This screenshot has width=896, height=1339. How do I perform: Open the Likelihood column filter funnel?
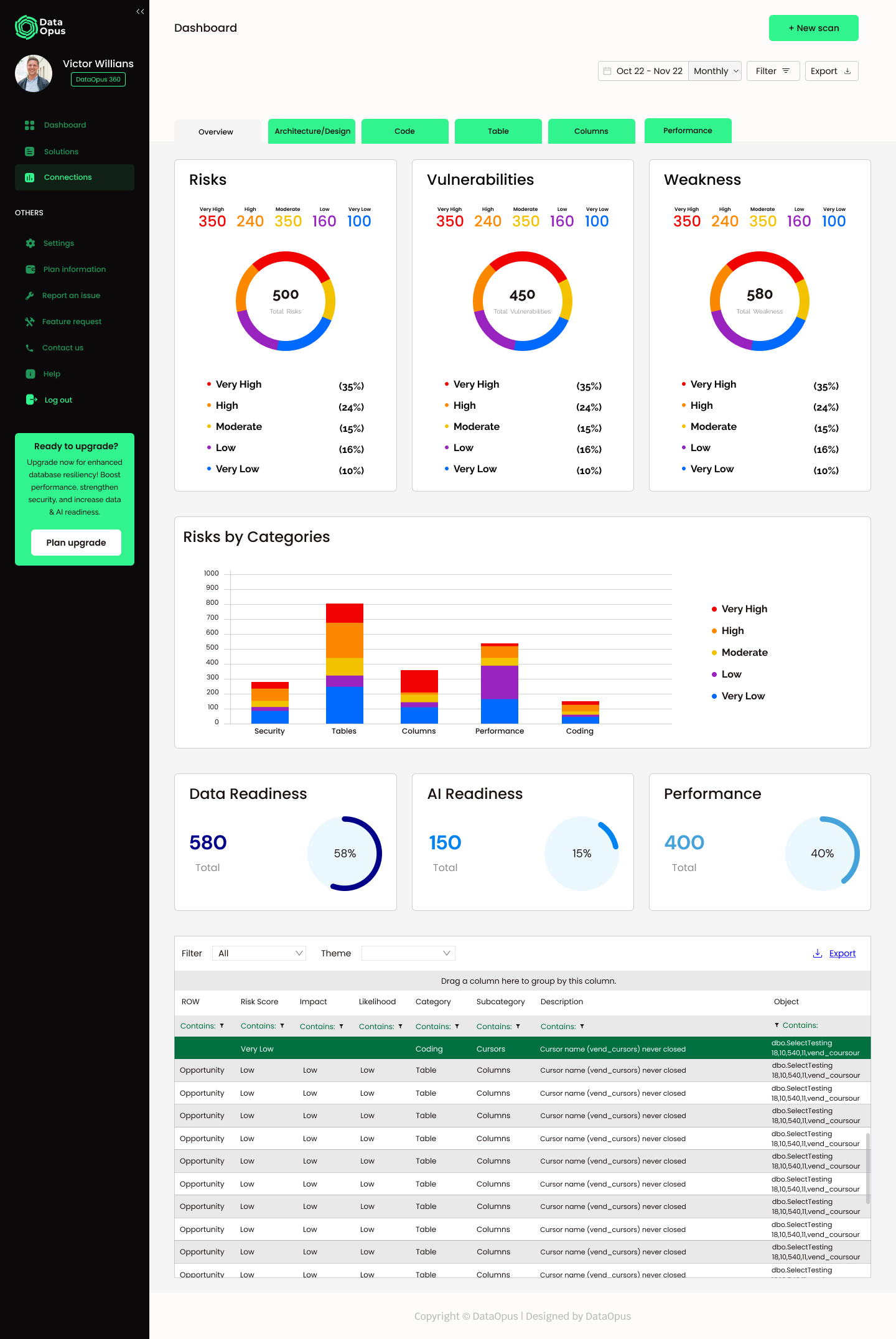(x=400, y=1027)
